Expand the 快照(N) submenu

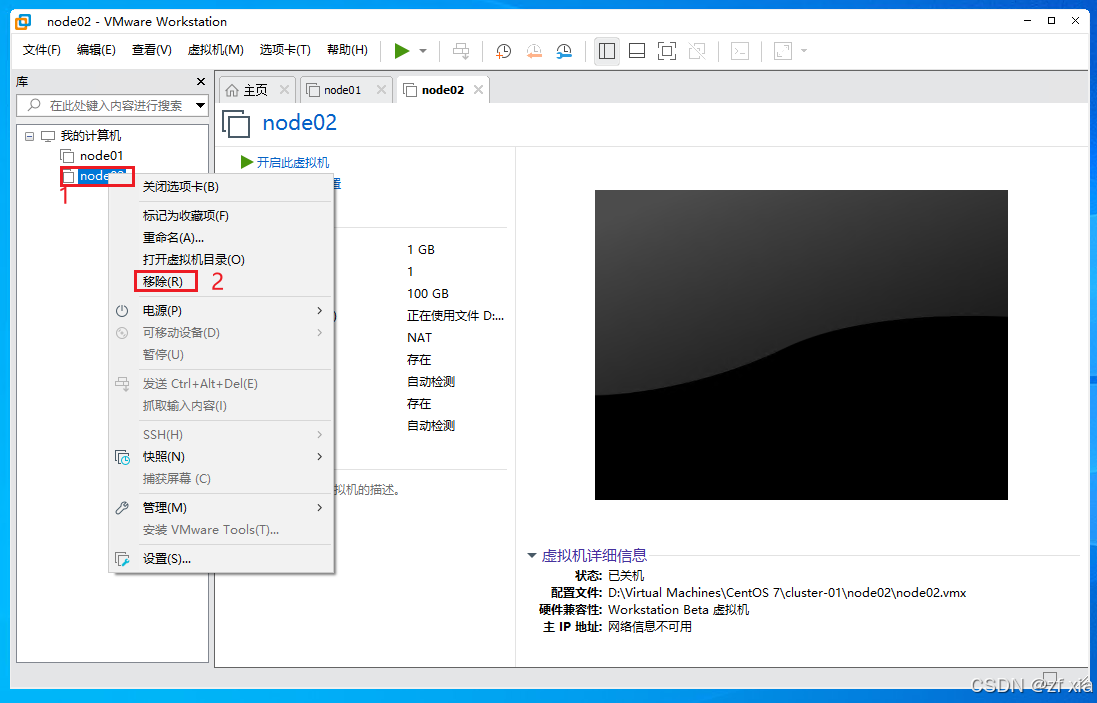point(221,457)
